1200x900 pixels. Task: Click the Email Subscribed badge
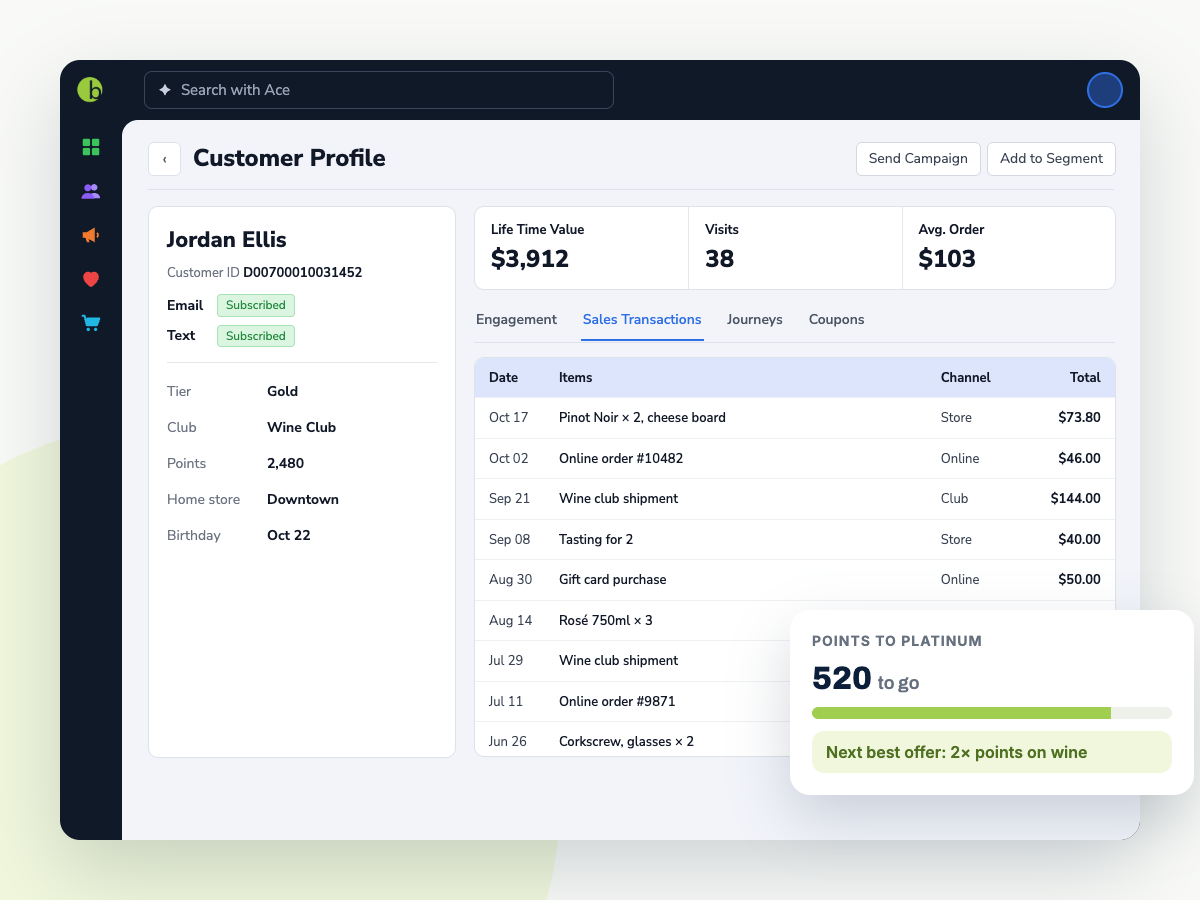pyautogui.click(x=256, y=305)
